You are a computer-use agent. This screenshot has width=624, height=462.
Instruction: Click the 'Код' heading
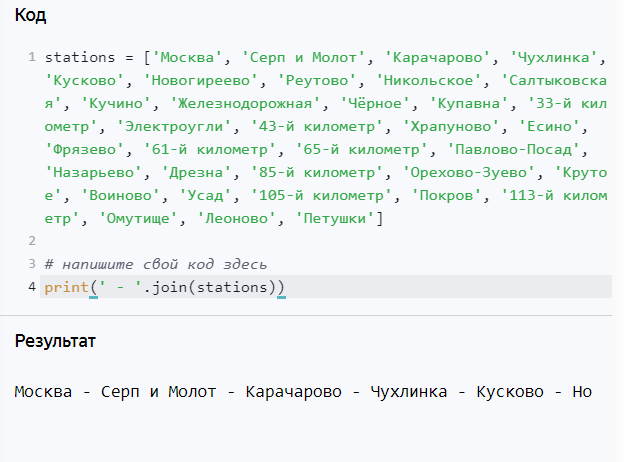click(x=30, y=16)
